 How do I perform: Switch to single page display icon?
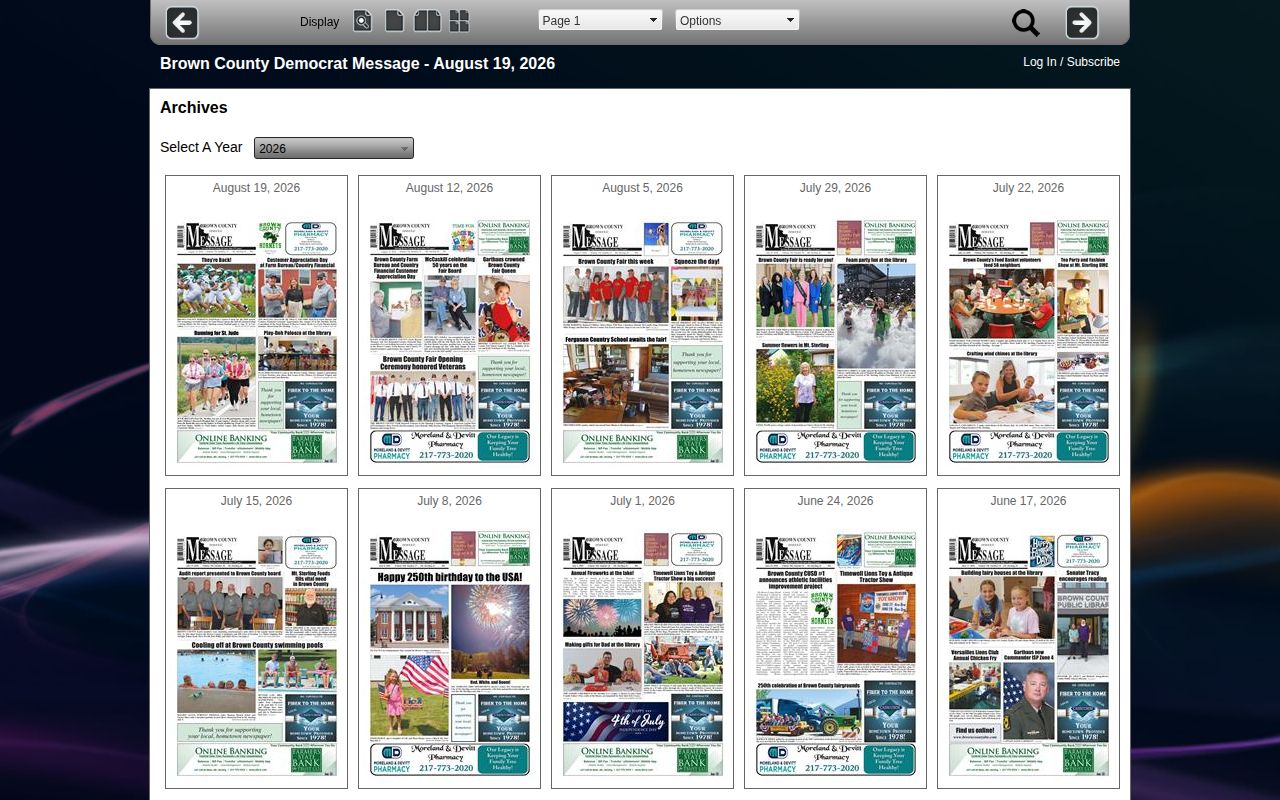(x=395, y=21)
